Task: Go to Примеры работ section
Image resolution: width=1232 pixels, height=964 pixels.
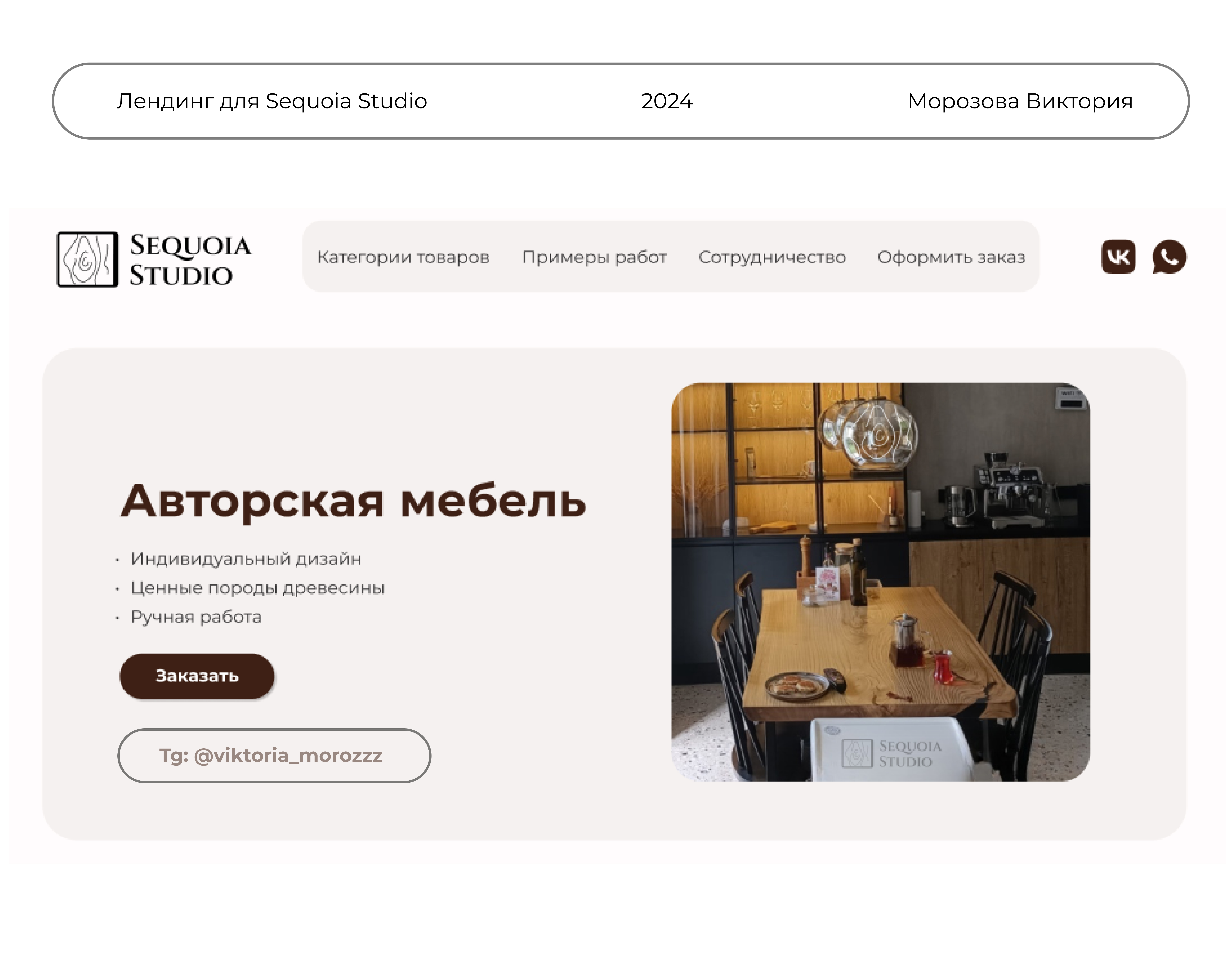Action: (595, 257)
